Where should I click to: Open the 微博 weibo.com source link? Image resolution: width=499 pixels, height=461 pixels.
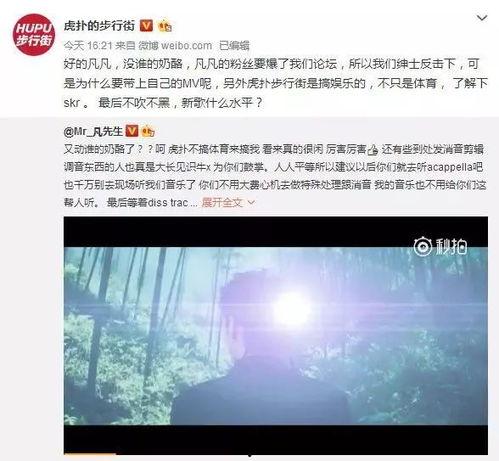(175, 45)
